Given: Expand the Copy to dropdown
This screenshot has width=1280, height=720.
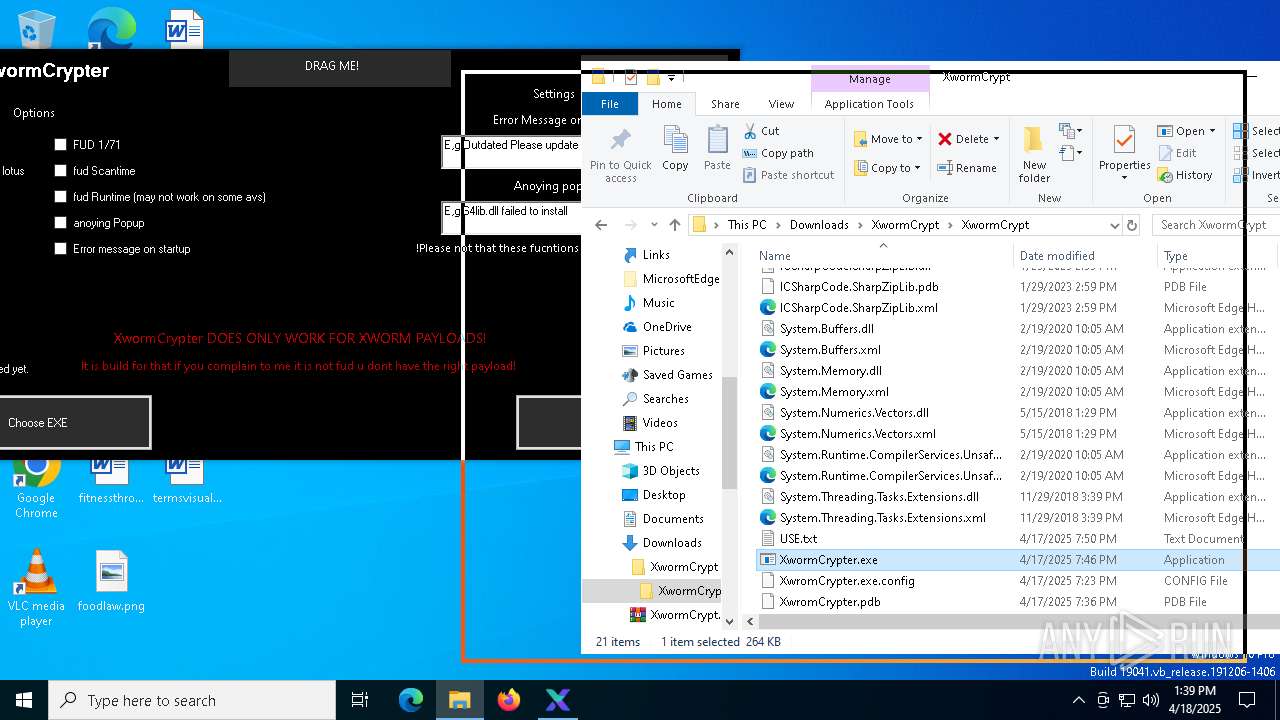Looking at the screenshot, I should (918, 168).
